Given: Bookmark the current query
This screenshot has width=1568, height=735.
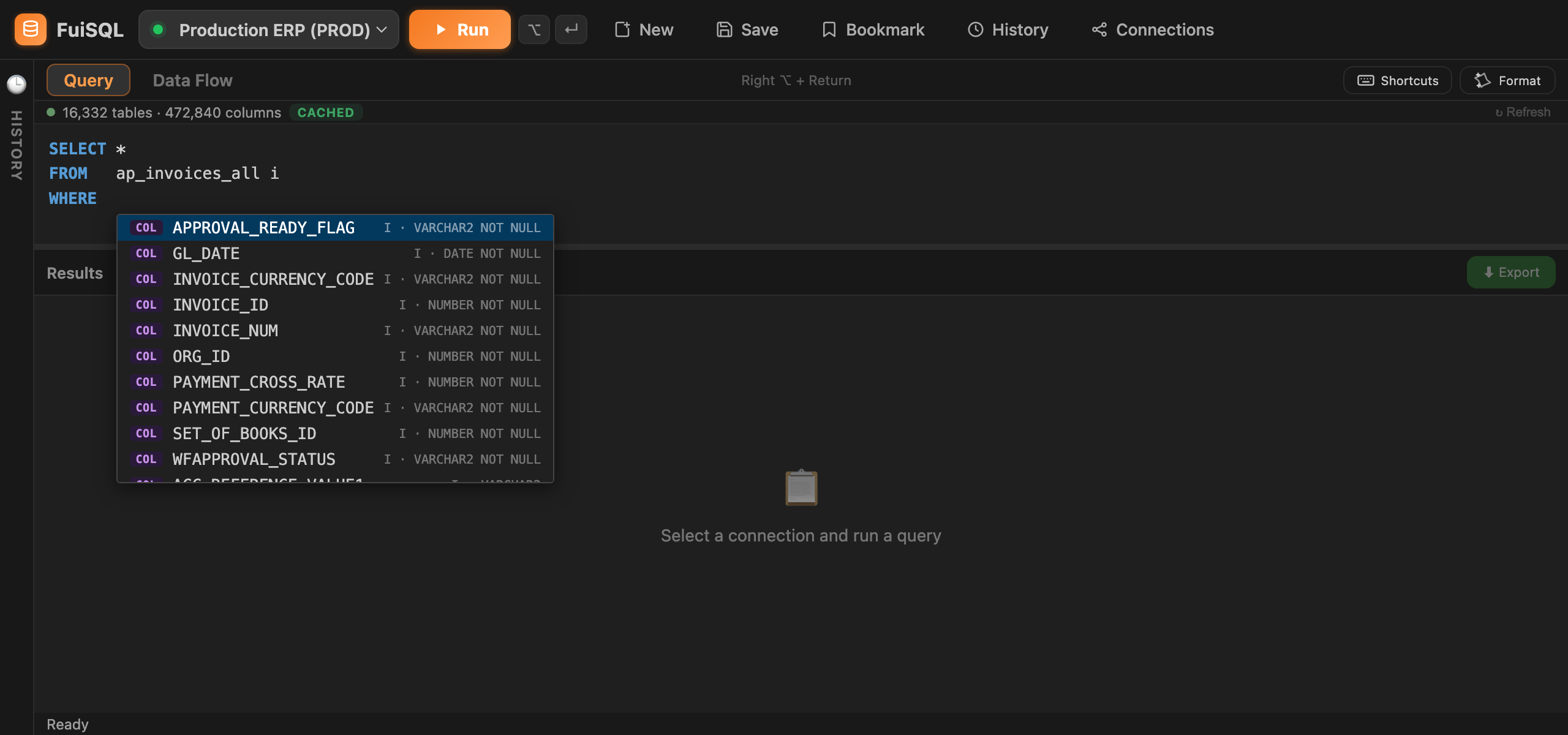Looking at the screenshot, I should pyautogui.click(x=873, y=29).
